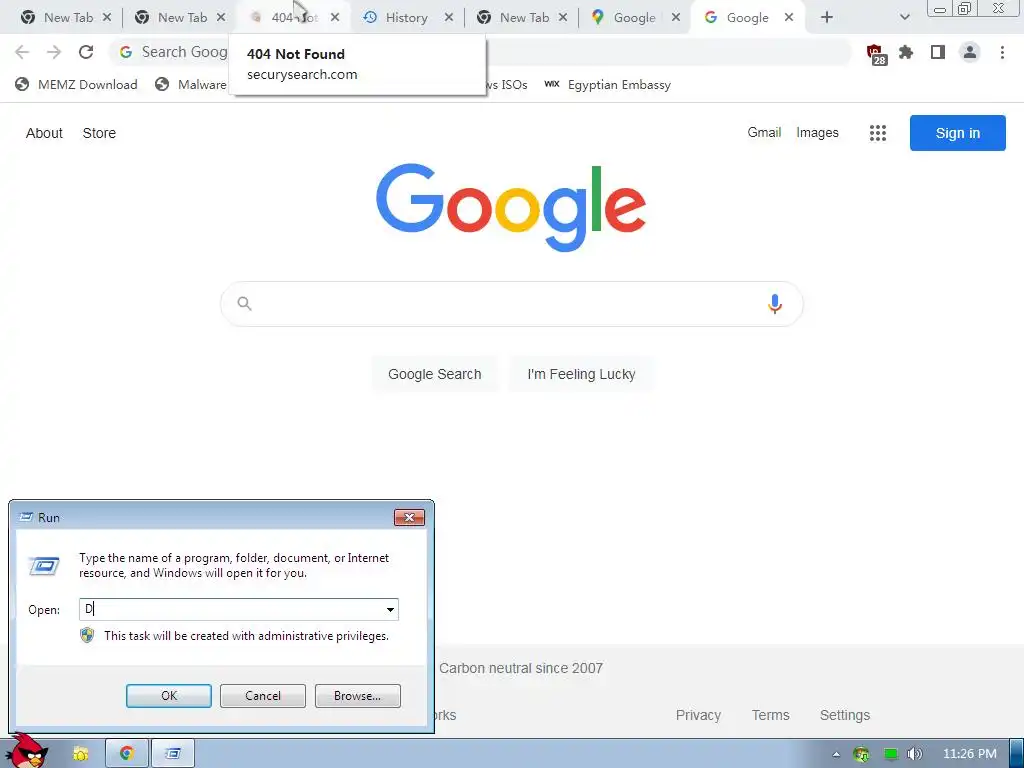Click the Google logo
1024x768 pixels.
[x=511, y=207]
